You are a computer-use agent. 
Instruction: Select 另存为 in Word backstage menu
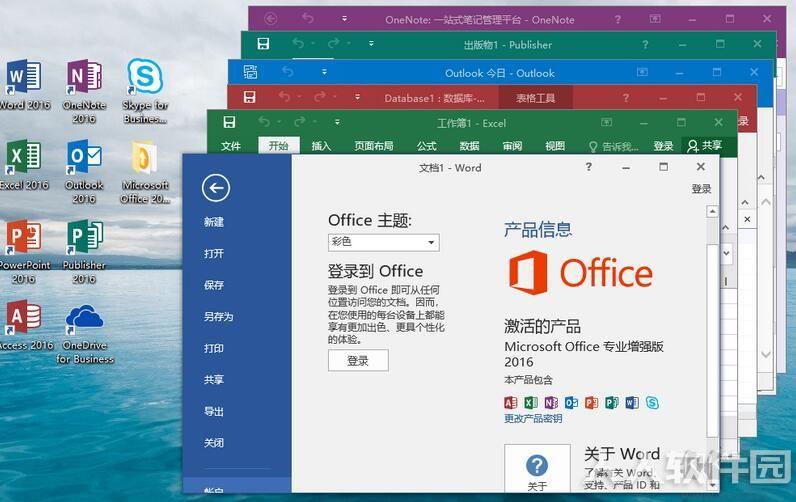[218, 316]
